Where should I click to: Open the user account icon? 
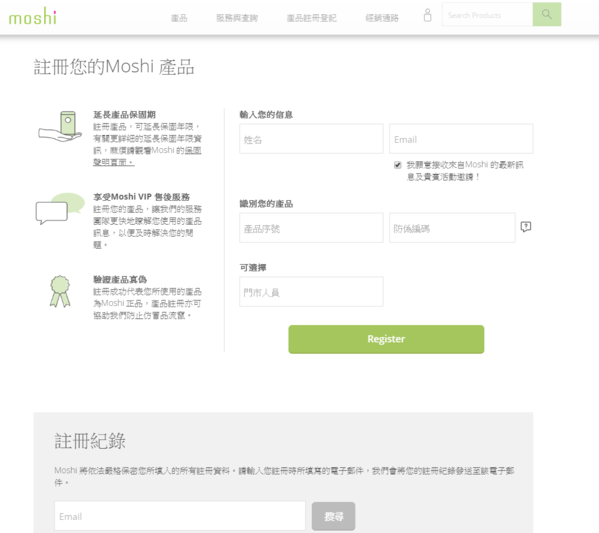(x=427, y=15)
